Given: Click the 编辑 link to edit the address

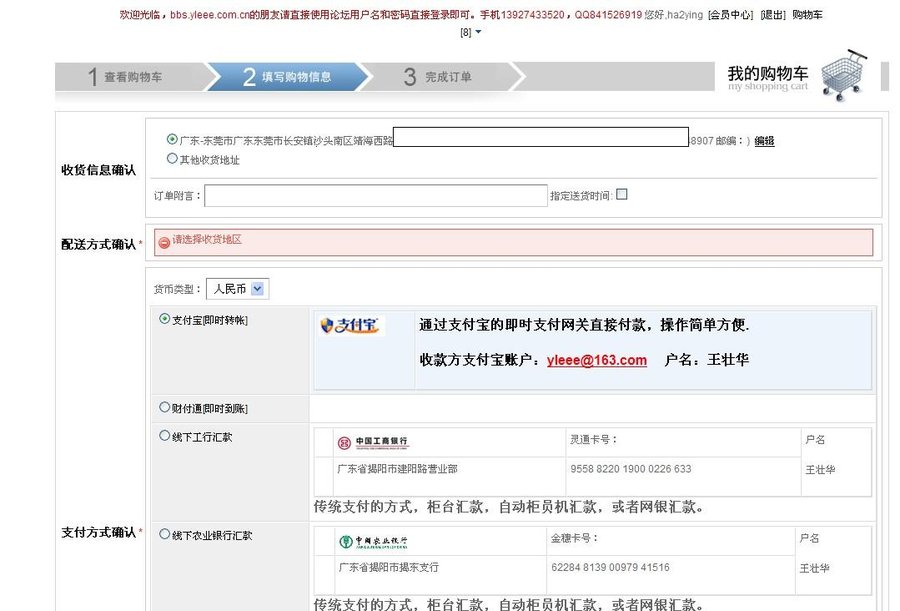Looking at the screenshot, I should pyautogui.click(x=763, y=140).
